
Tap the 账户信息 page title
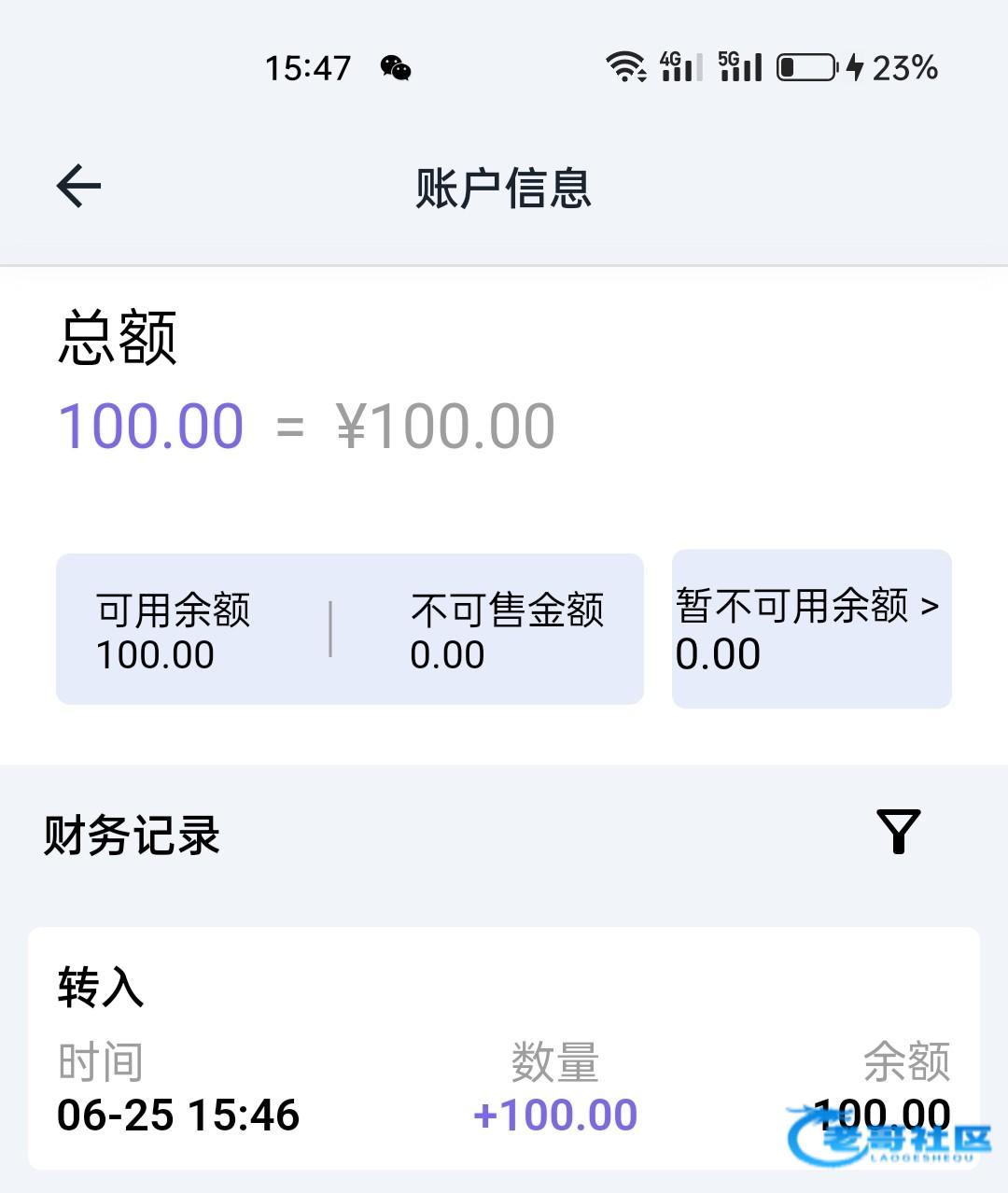[x=503, y=188]
